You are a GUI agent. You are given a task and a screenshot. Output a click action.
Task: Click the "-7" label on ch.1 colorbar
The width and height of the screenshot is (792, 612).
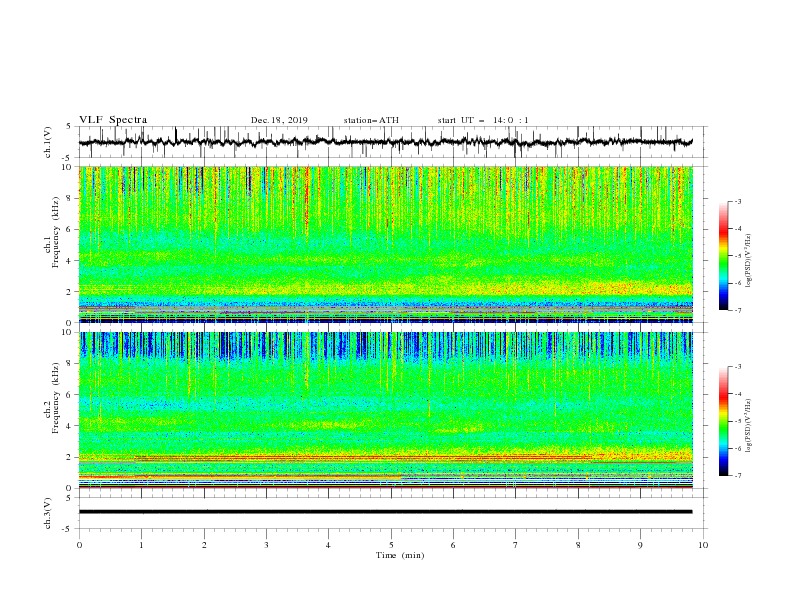pos(738,310)
